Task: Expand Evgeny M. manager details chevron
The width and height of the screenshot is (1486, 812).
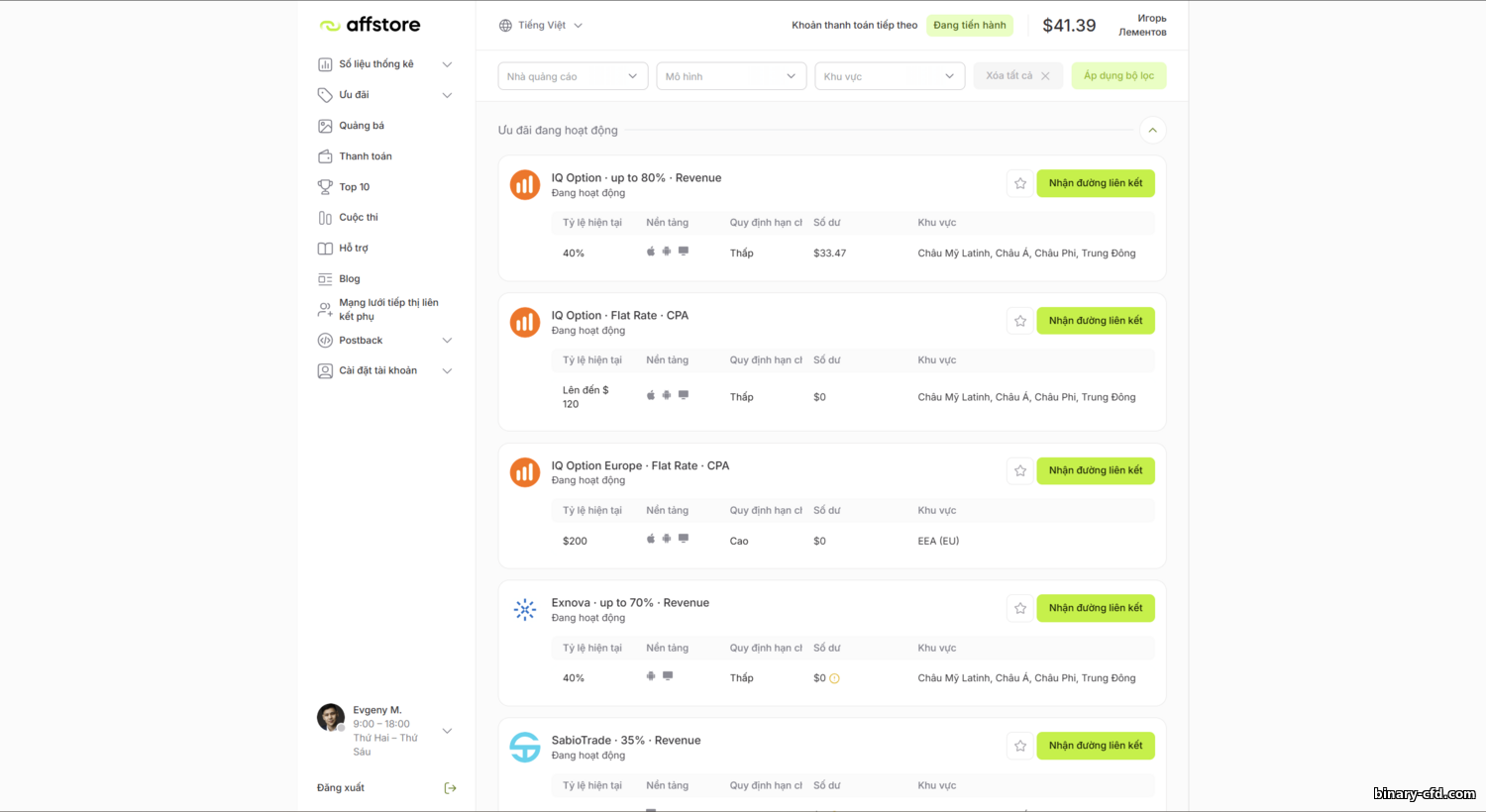Action: (x=447, y=731)
